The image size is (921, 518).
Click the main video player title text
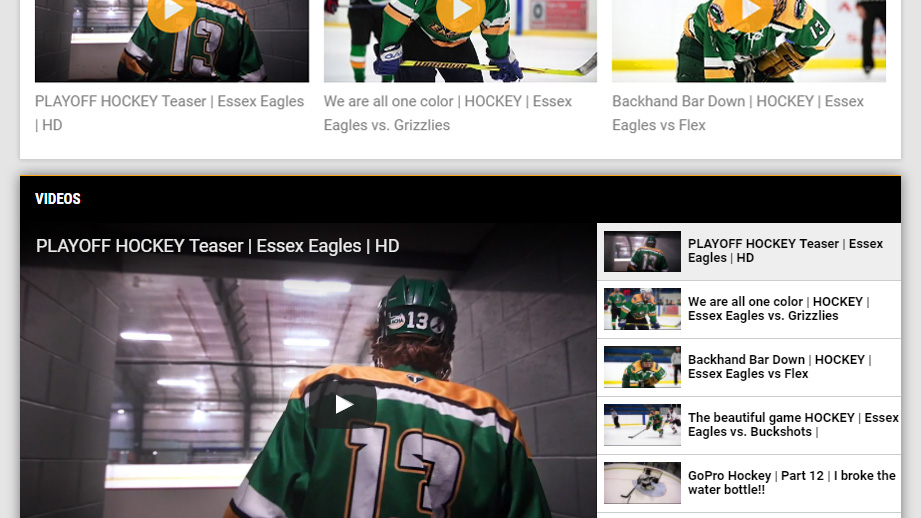pos(217,246)
